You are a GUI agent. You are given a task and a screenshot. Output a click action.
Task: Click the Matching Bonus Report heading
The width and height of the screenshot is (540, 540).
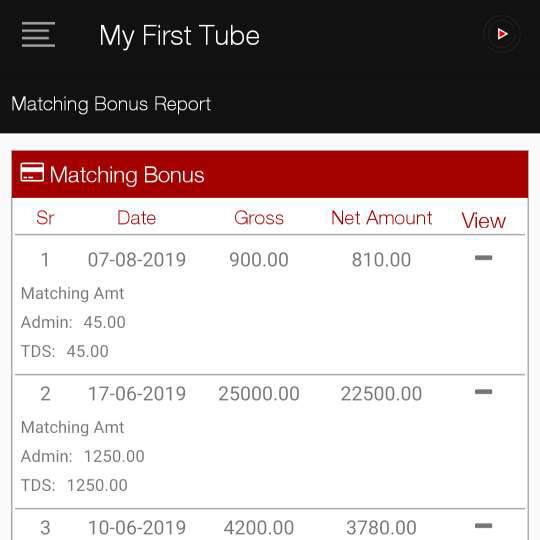click(x=111, y=104)
